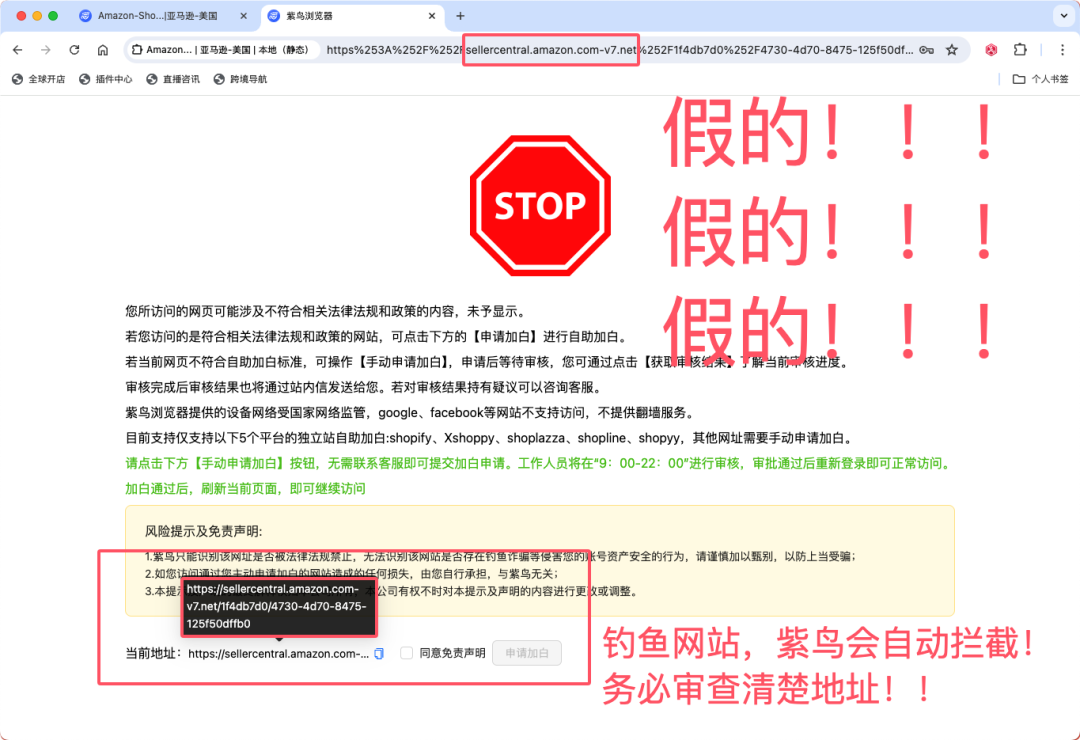Click the 风险提示及免责声明 heading
This screenshot has width=1080, height=740.
pyautogui.click(x=204, y=531)
